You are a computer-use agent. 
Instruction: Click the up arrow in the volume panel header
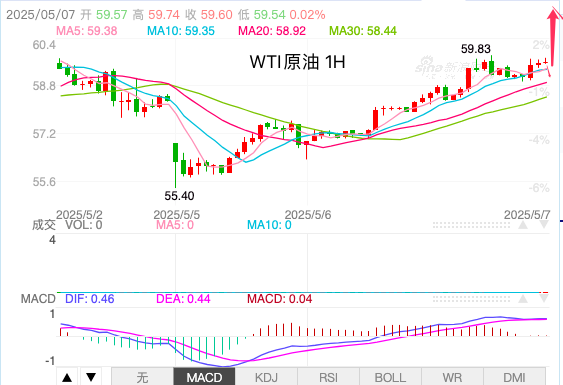[x=523, y=225]
